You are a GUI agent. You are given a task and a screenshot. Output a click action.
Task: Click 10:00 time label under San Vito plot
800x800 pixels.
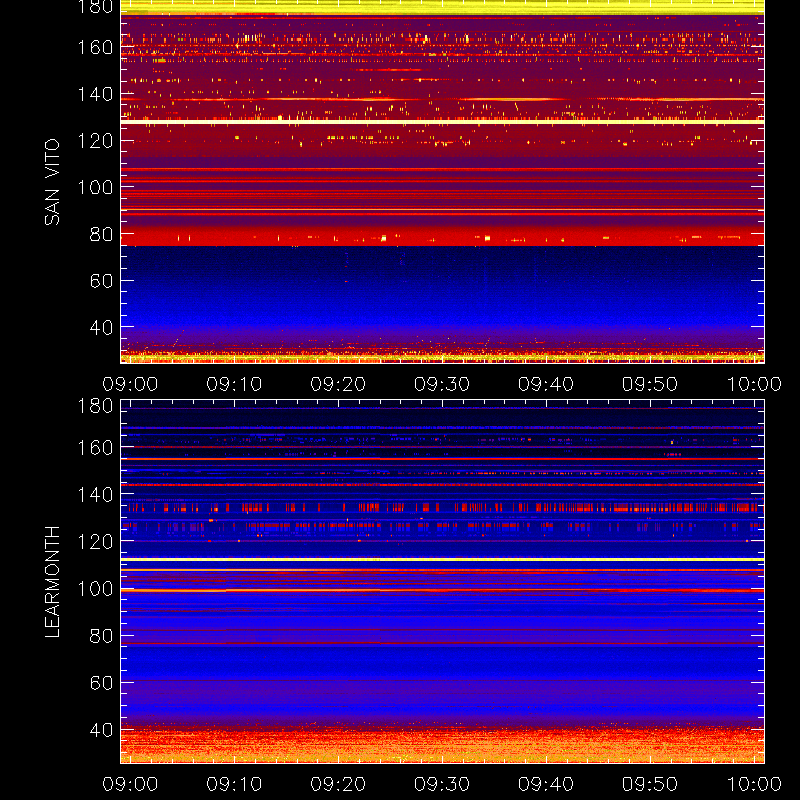(754, 384)
